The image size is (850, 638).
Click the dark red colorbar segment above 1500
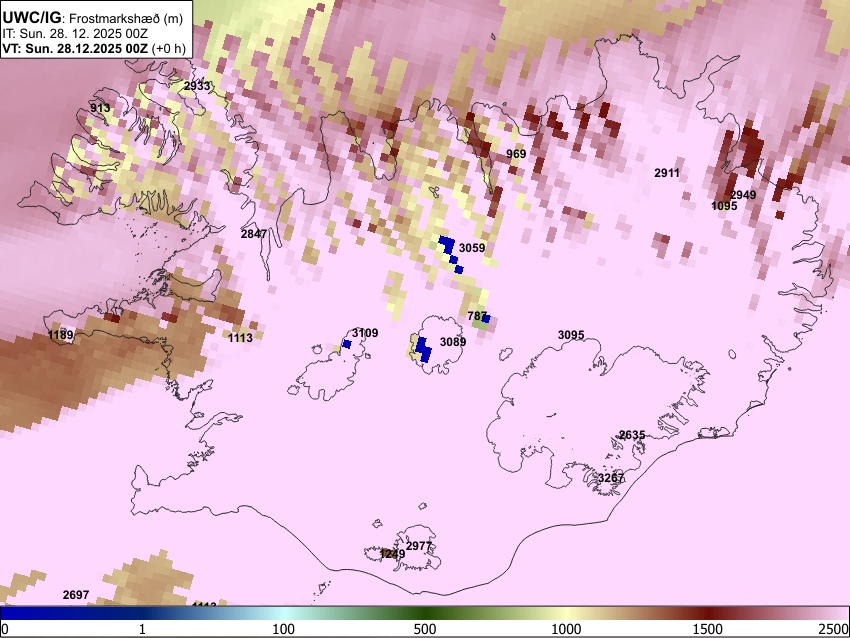click(x=708, y=613)
